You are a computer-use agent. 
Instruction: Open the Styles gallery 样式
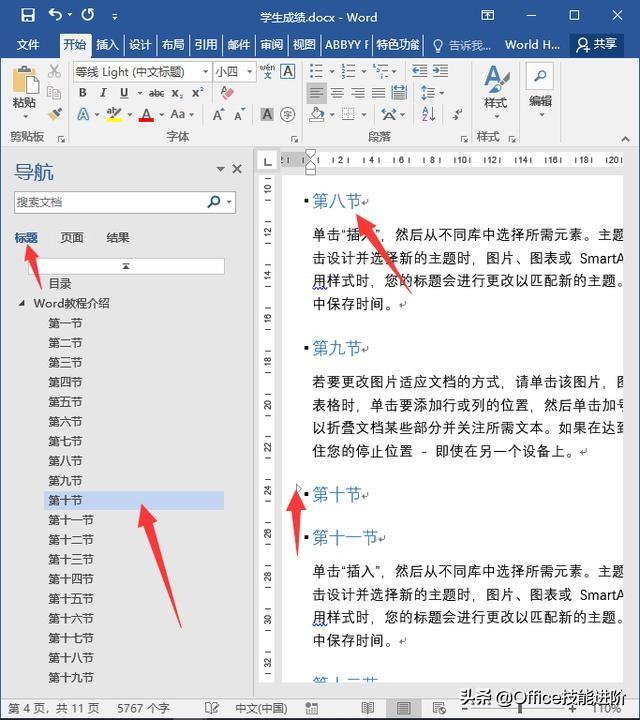coord(496,91)
